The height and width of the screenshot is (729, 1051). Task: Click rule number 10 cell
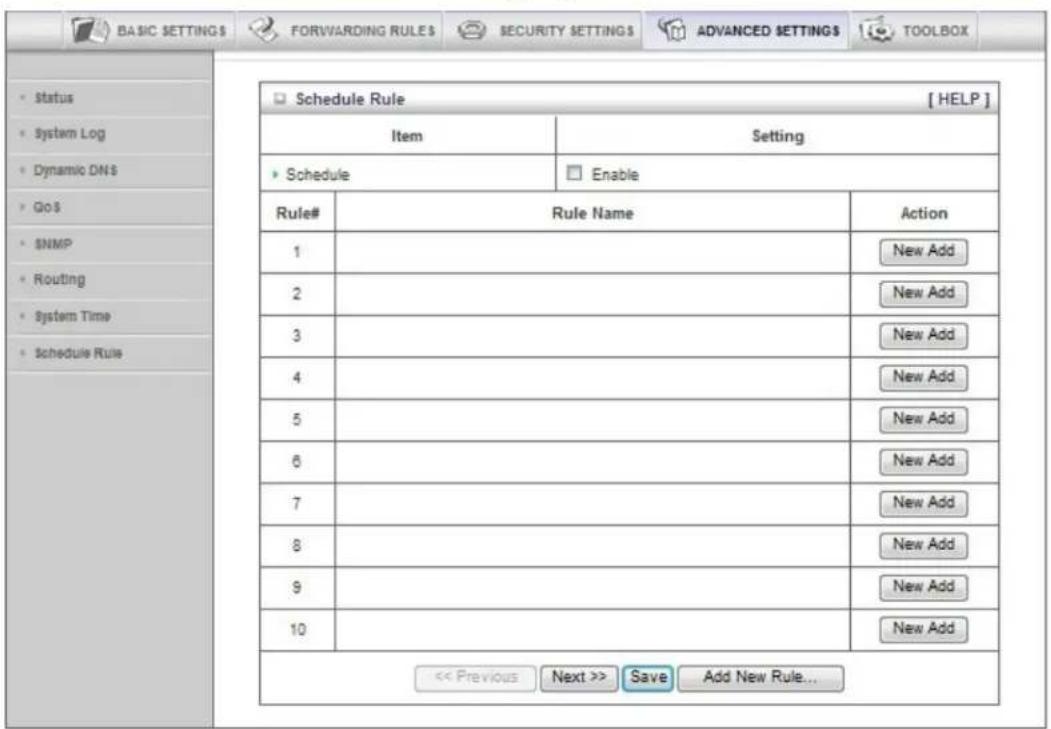pos(297,630)
